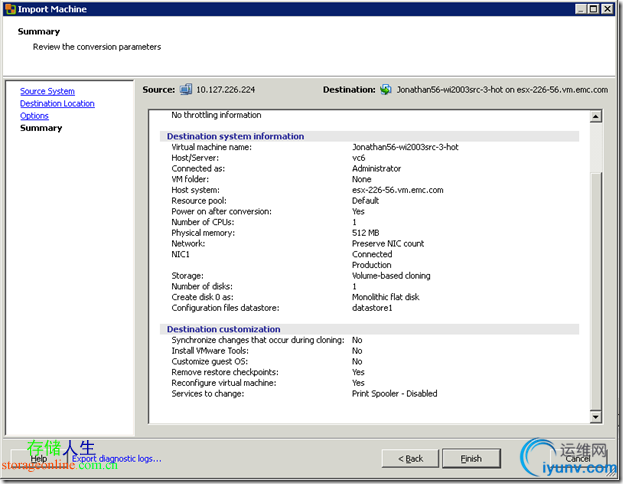Viewport: 623px width, 484px height.
Task: Go to Destination Location step
Action: [57, 104]
